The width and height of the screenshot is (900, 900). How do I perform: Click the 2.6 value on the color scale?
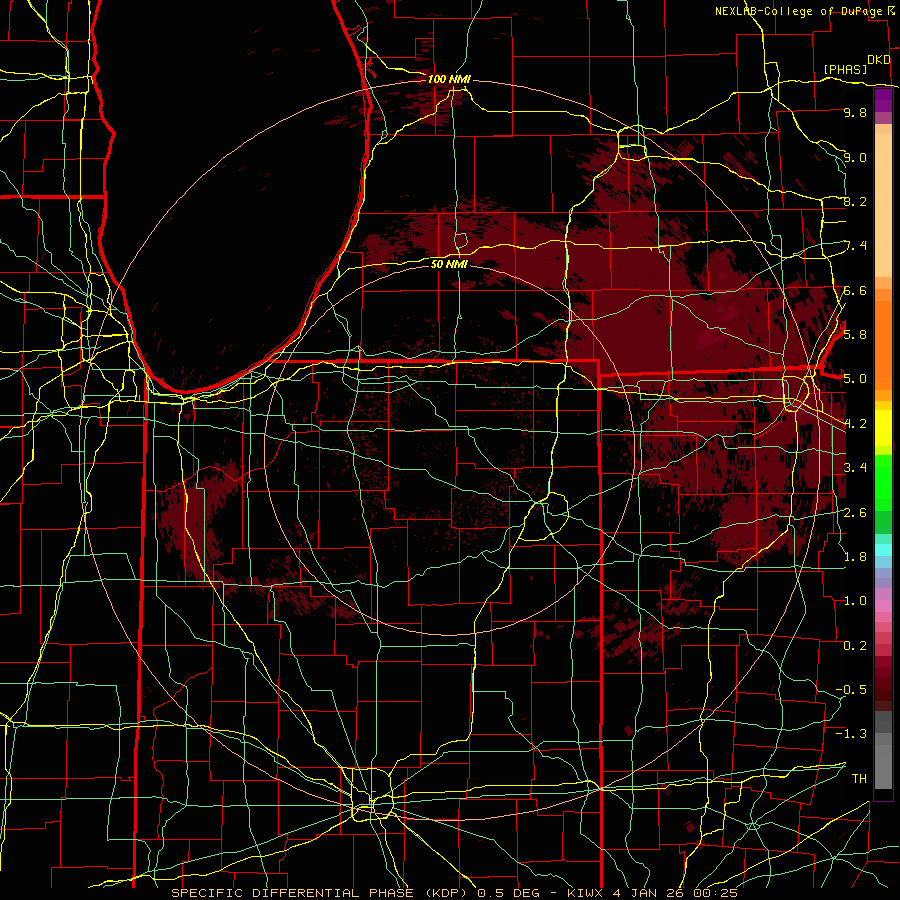855,512
